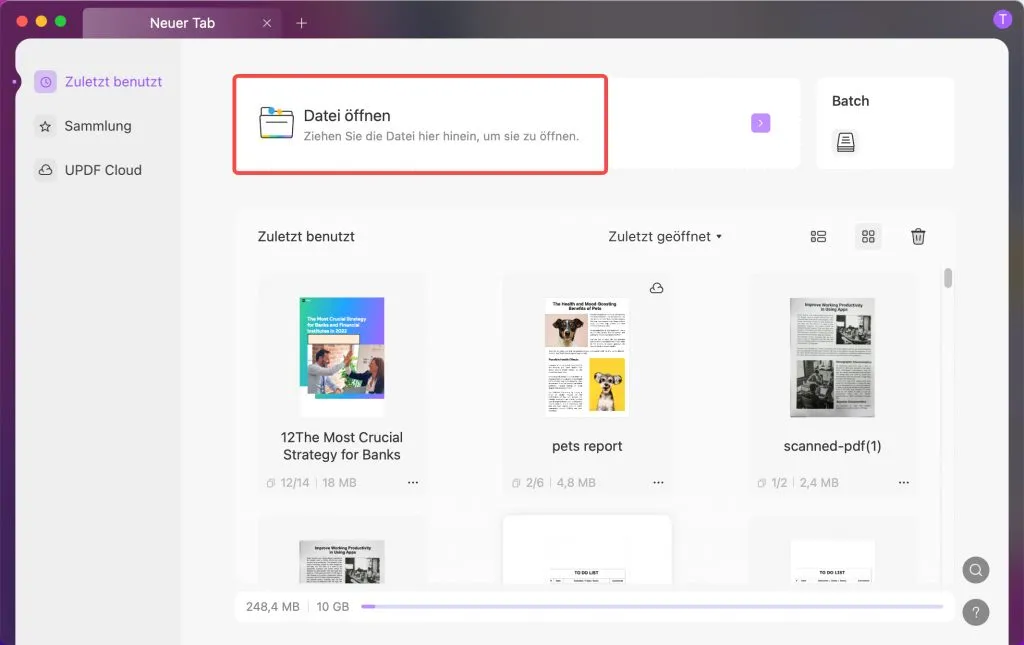Click the clock icon beside Zuletzt benutzt
1024x645 pixels.
coord(45,81)
